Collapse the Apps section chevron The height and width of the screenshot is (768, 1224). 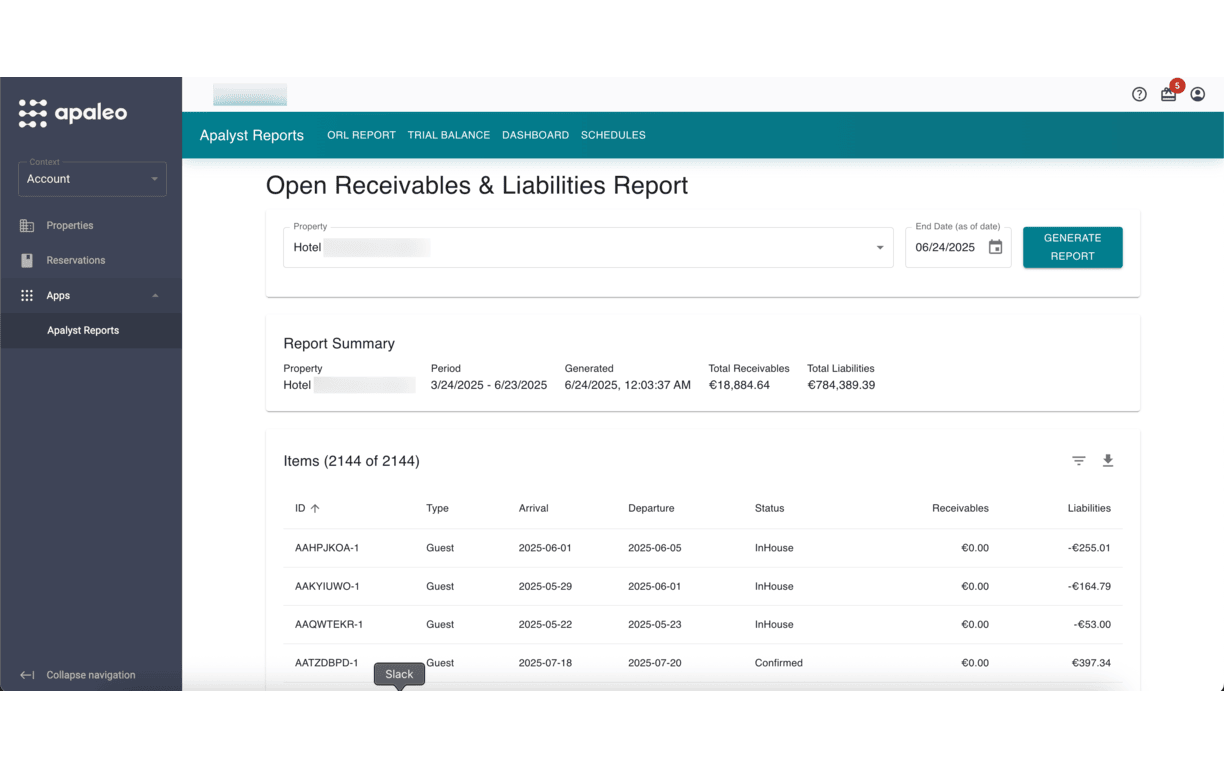155,296
